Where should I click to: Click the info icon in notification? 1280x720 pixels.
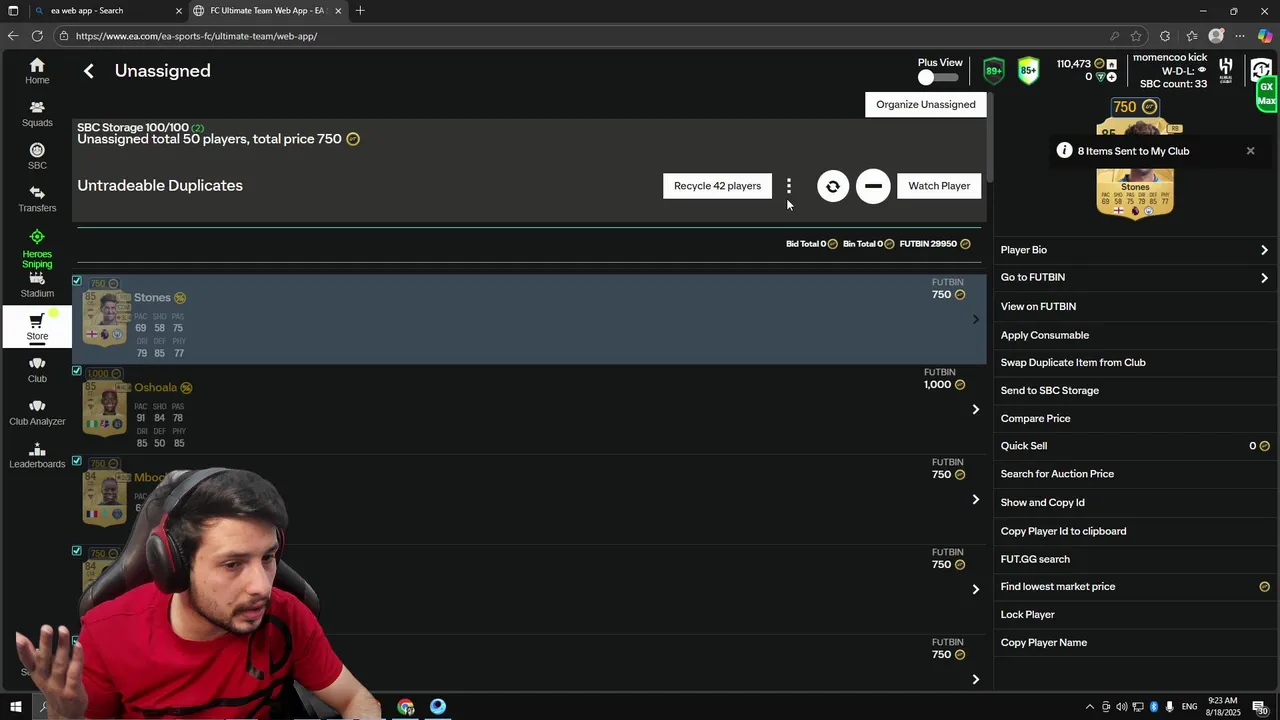(x=1065, y=151)
